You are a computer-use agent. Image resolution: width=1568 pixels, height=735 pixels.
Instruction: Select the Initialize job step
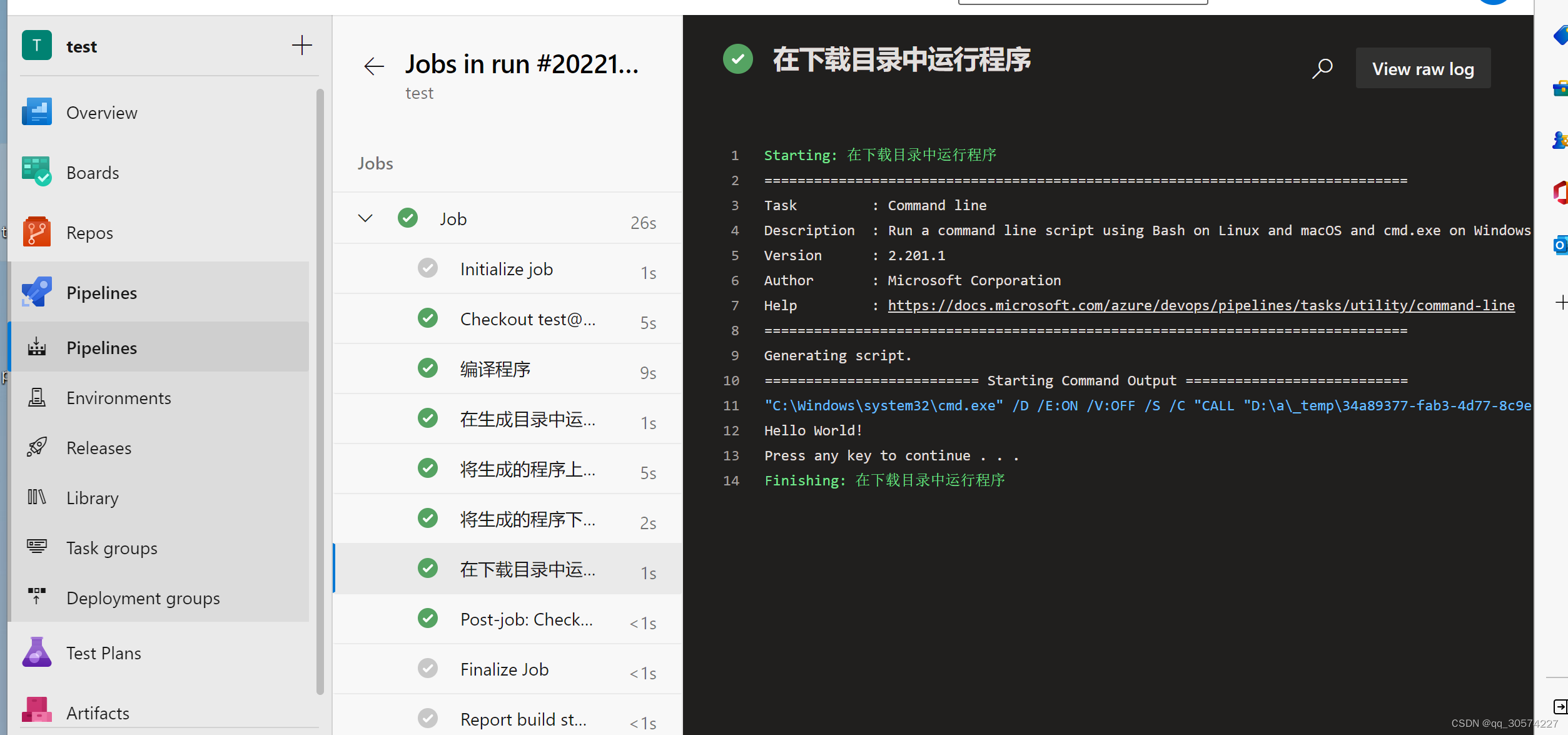pyautogui.click(x=507, y=269)
